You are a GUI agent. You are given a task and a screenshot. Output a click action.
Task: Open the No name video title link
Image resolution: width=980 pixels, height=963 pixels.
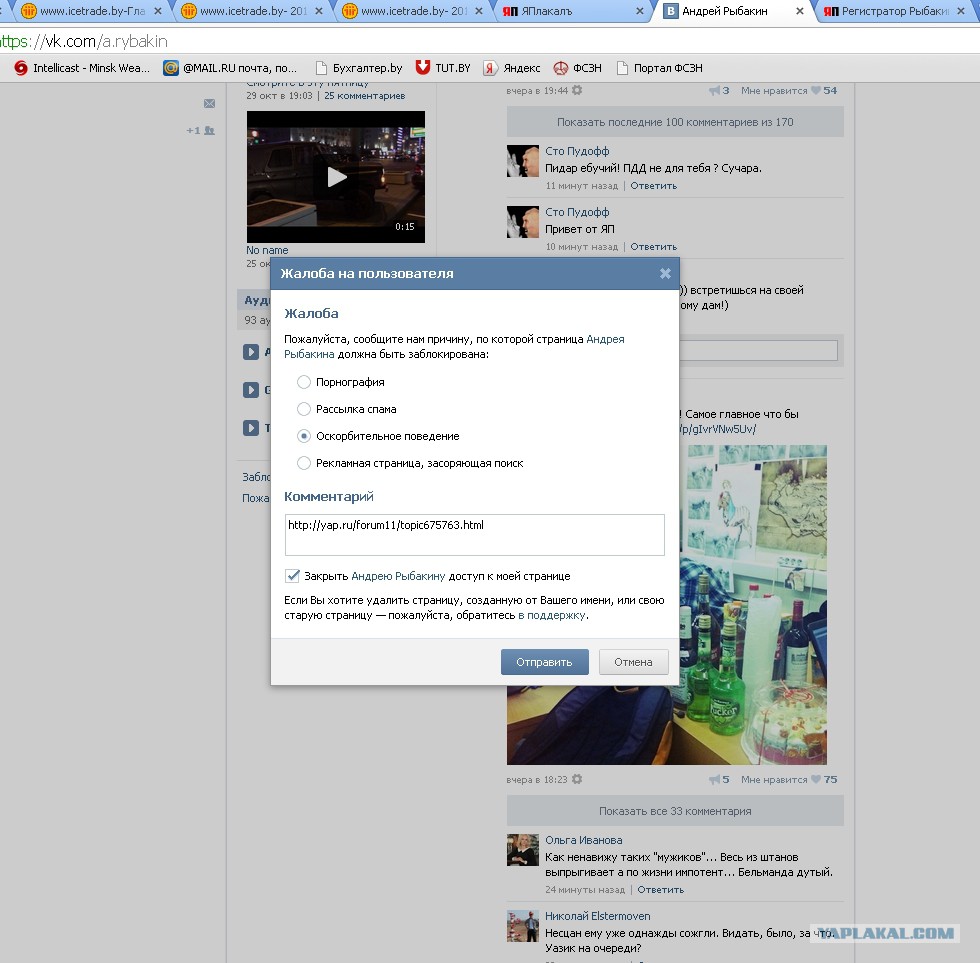click(267, 250)
